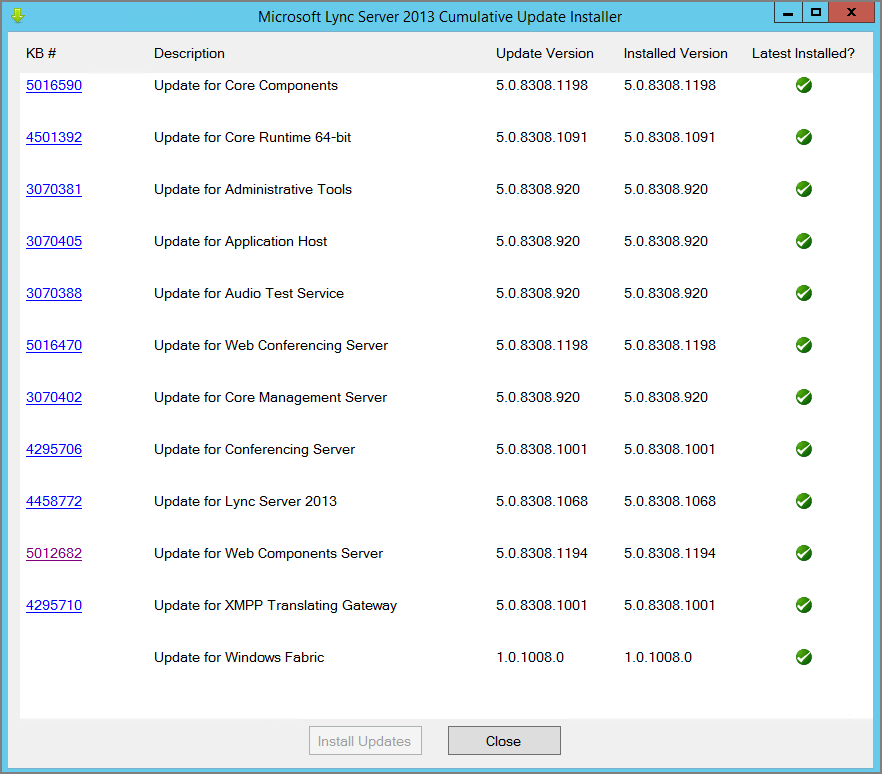882x774 pixels.
Task: Select 'Update for Core Management Server' text
Action: (271, 398)
